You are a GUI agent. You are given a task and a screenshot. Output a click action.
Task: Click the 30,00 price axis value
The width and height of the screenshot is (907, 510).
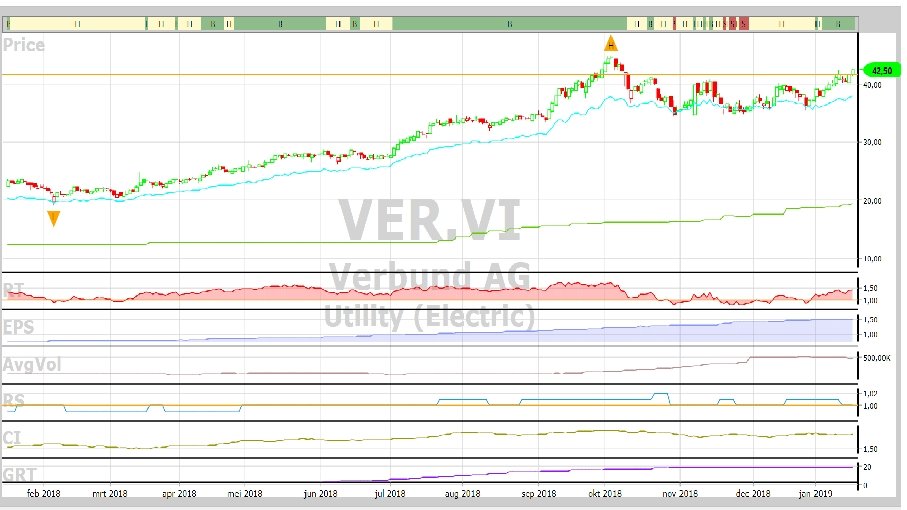[872, 142]
